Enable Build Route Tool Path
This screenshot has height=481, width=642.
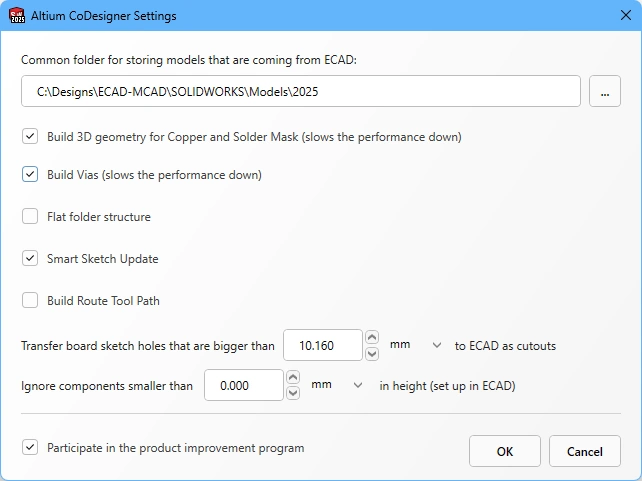tap(30, 300)
